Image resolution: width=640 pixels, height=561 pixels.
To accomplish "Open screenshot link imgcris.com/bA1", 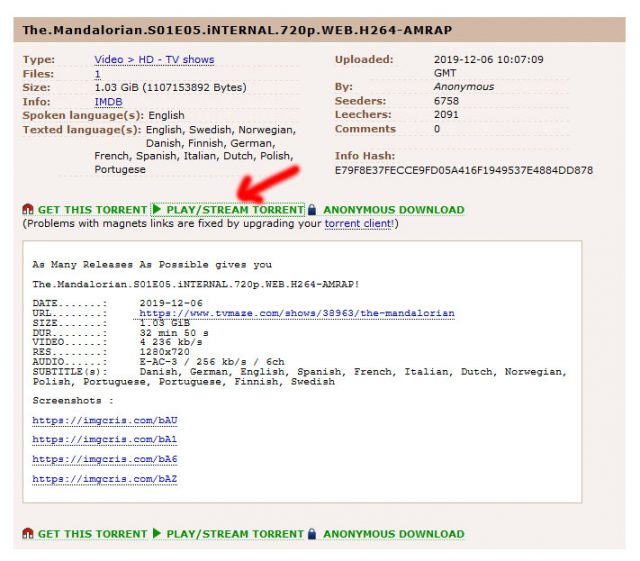I will click(105, 439).
